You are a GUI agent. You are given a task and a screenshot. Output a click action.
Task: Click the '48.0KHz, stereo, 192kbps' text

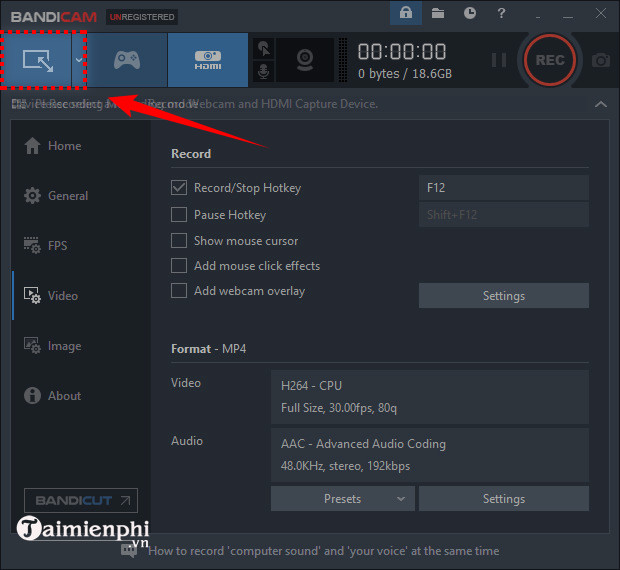345,466
